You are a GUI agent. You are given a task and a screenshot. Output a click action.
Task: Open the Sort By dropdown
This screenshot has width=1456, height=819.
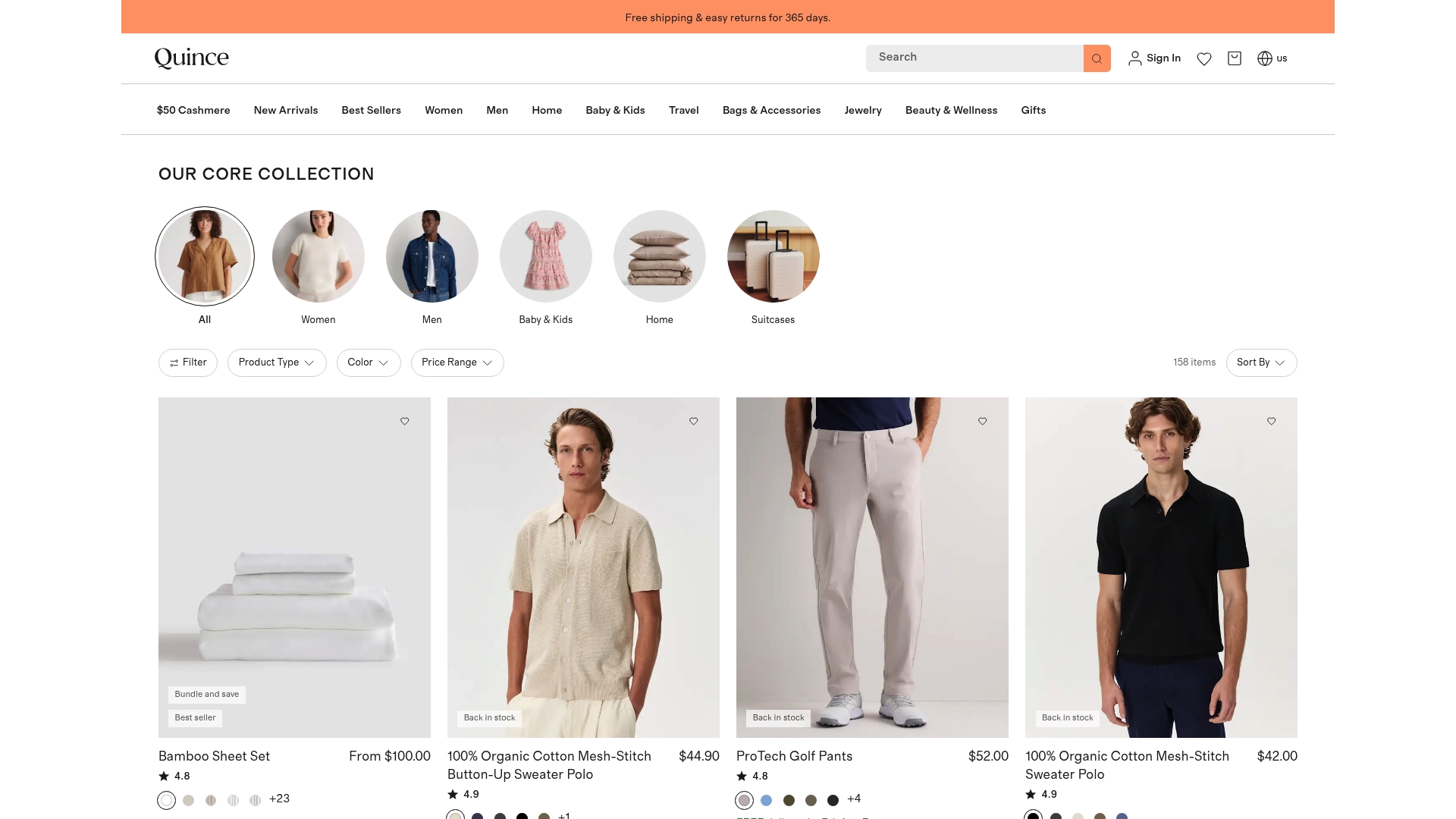click(x=1261, y=362)
